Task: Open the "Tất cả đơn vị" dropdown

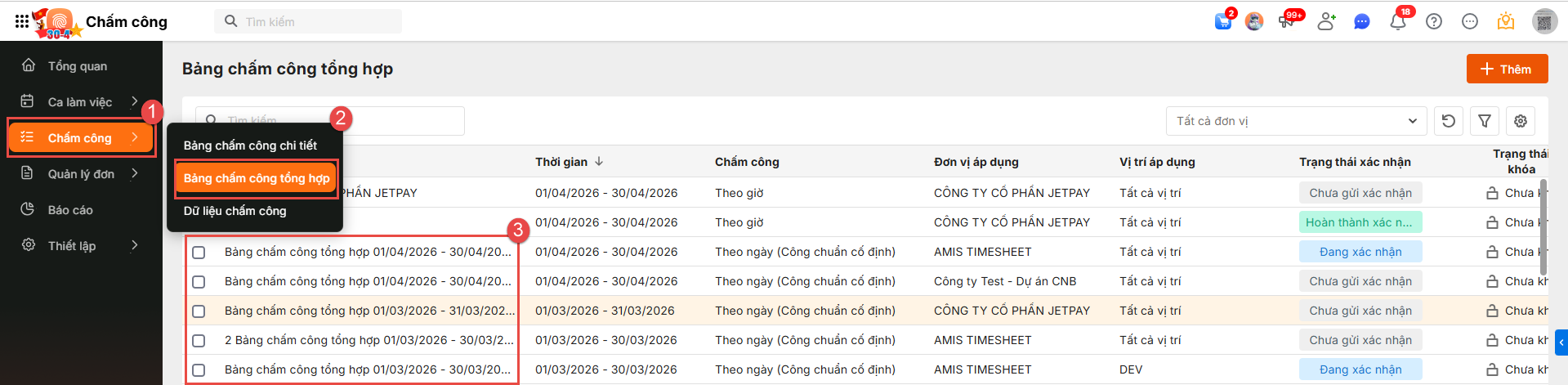Action: [1296, 121]
